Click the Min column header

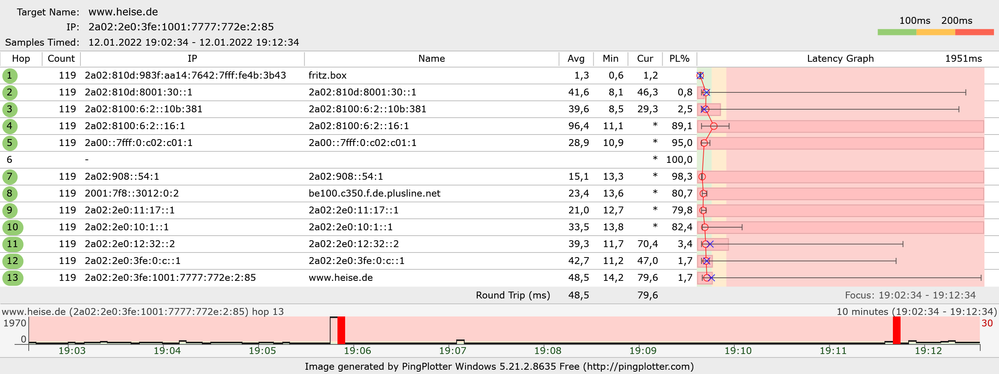(610, 59)
